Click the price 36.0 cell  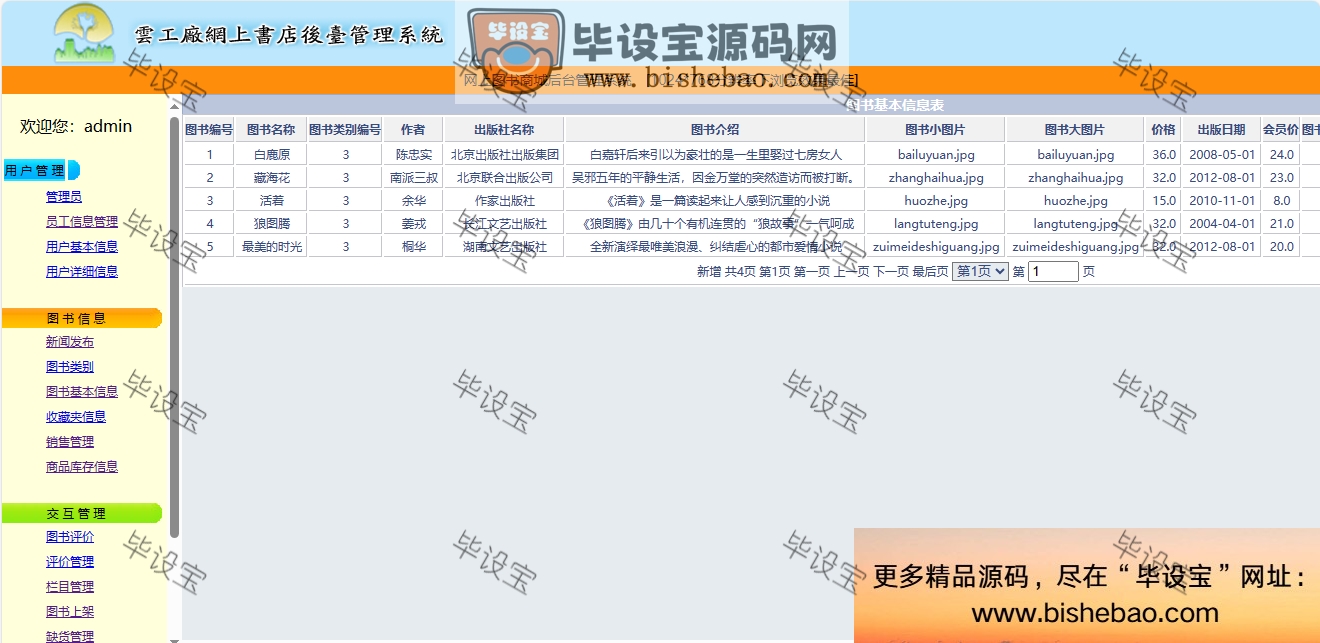click(x=1163, y=155)
